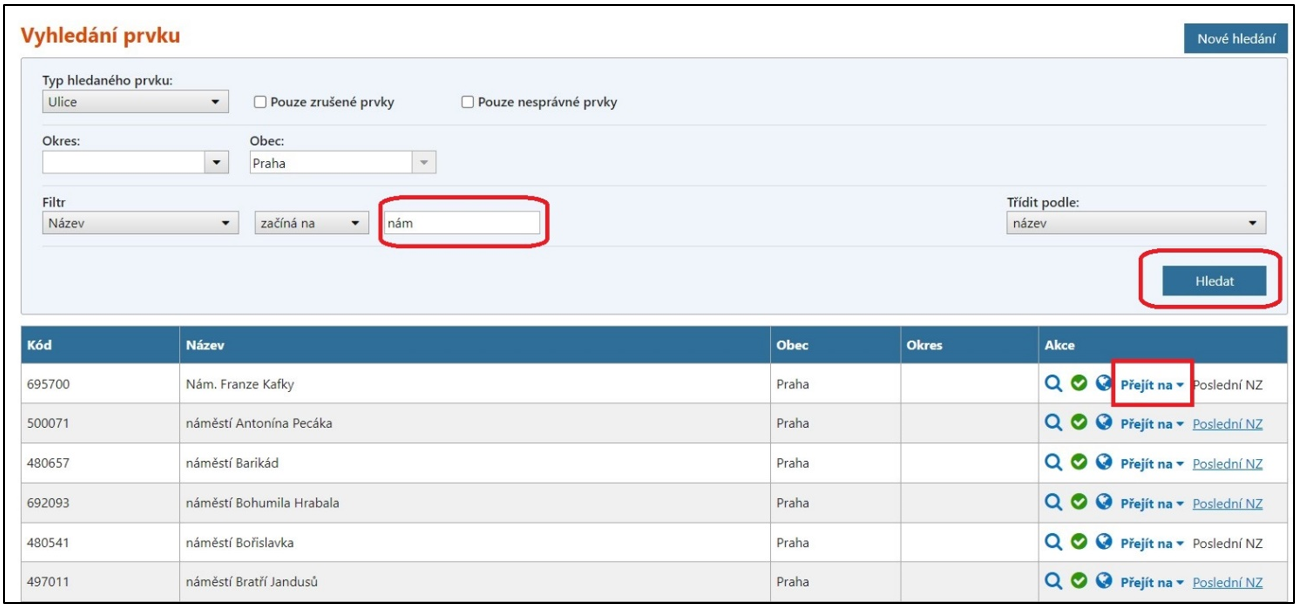
Task: Open globe map icon for náměstí Barikád
Action: tap(1104, 463)
